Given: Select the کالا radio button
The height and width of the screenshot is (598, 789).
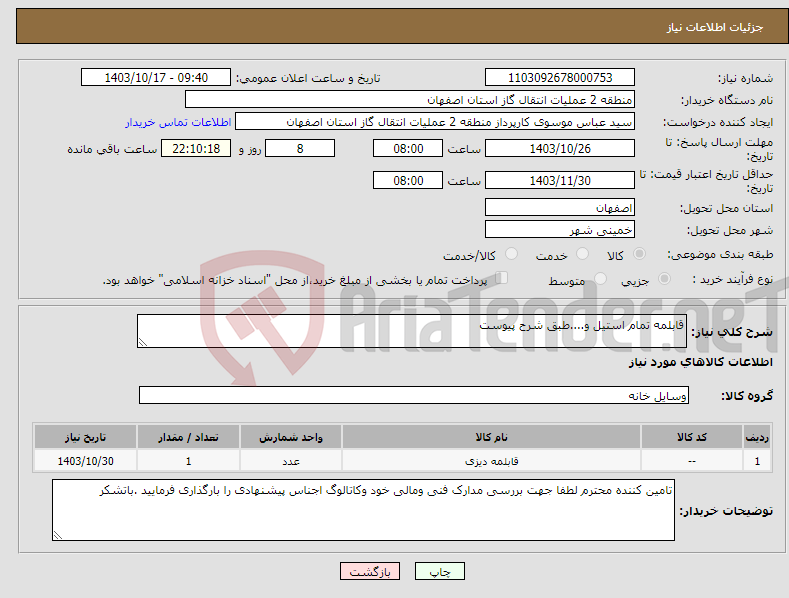Looking at the screenshot, I should click(639, 254).
